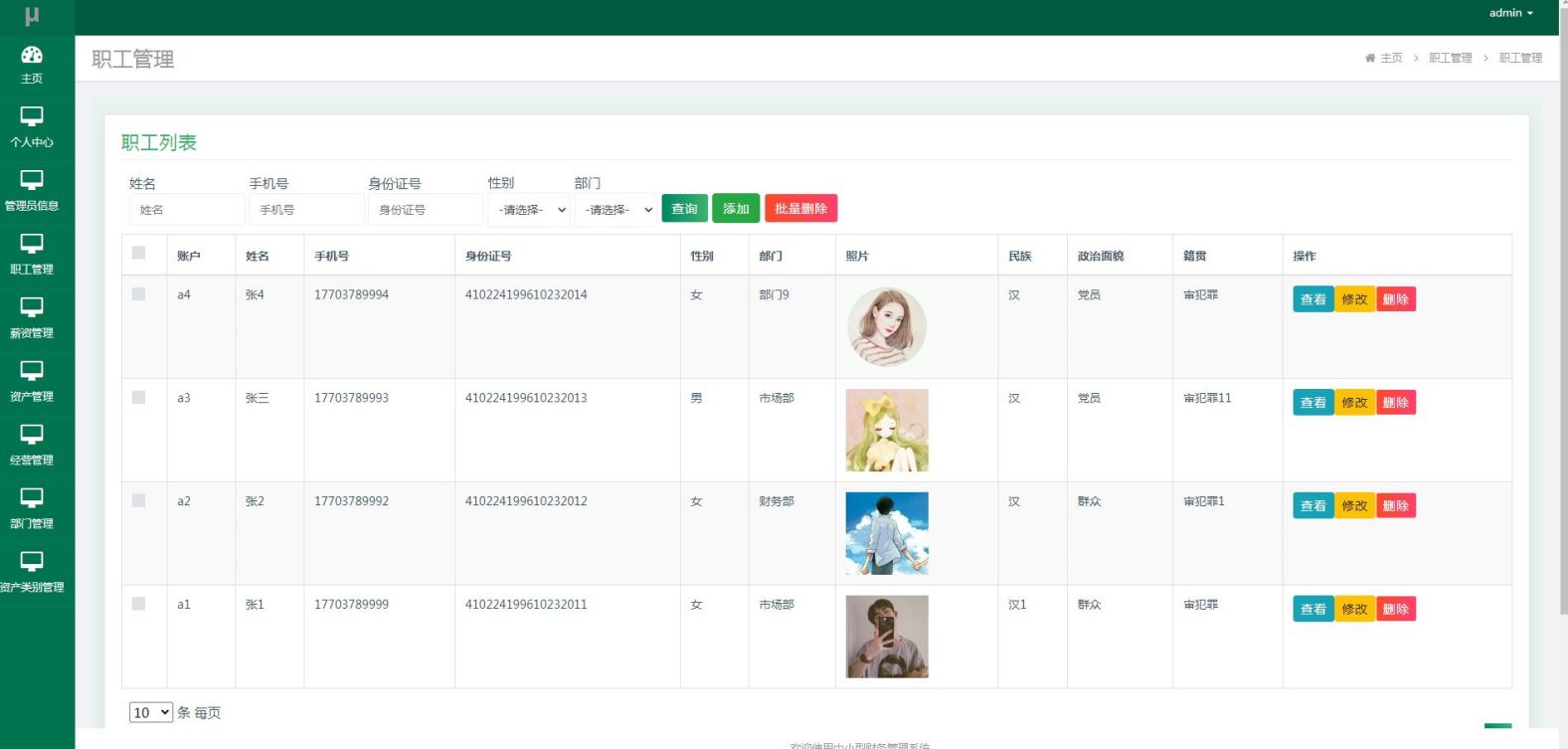Open photo thumbnail of employee 张4
The image size is (1568, 749).
tap(887, 327)
